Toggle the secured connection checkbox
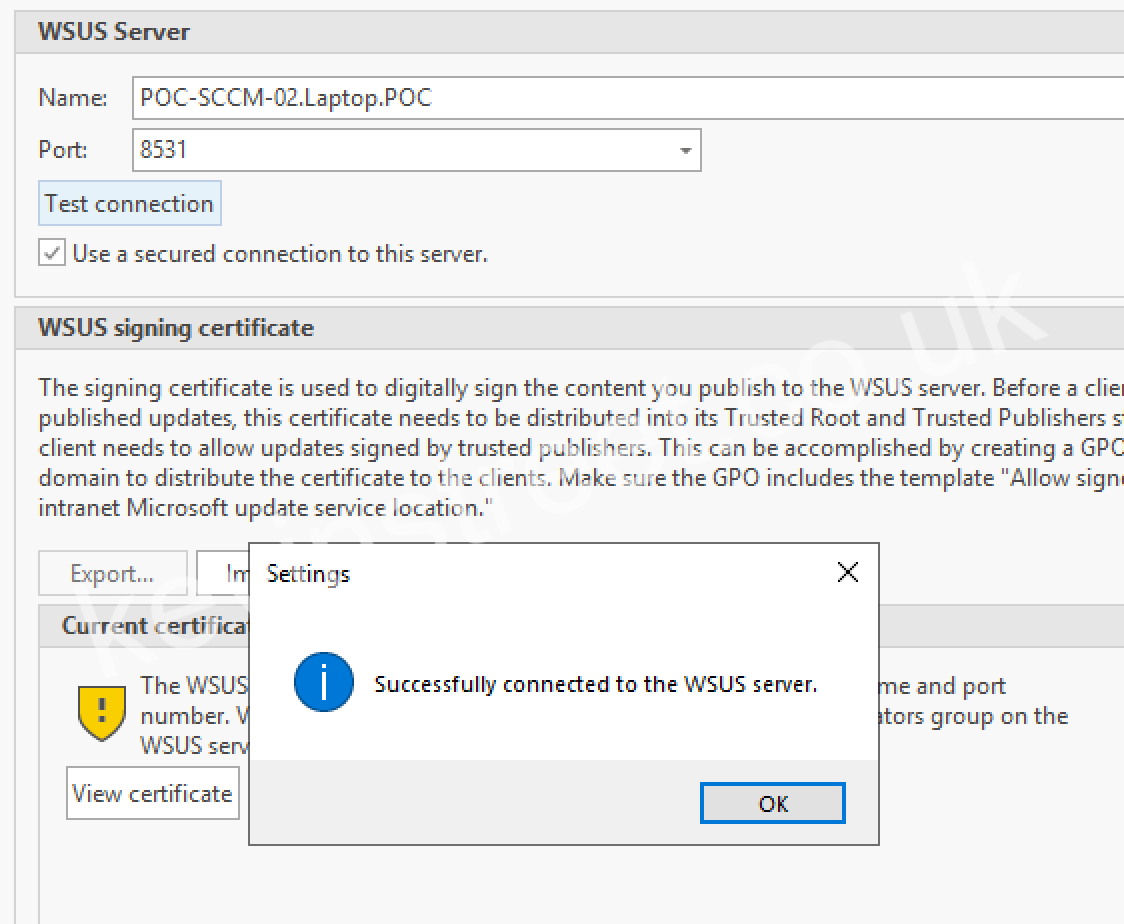The image size is (1124, 924). [x=52, y=253]
